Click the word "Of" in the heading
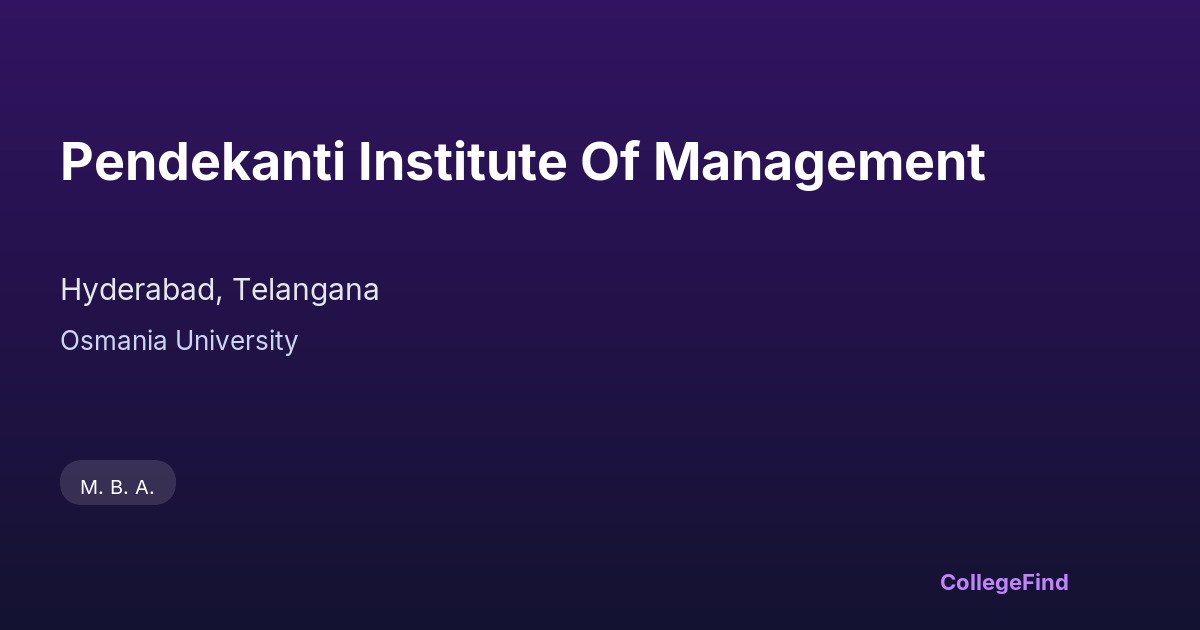The image size is (1200, 630). click(610, 163)
